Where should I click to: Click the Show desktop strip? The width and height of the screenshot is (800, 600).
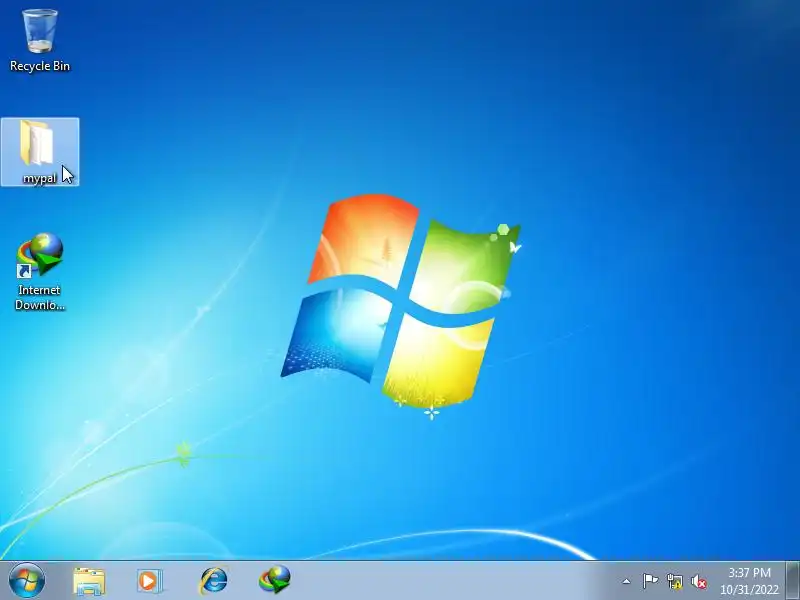pos(793,580)
